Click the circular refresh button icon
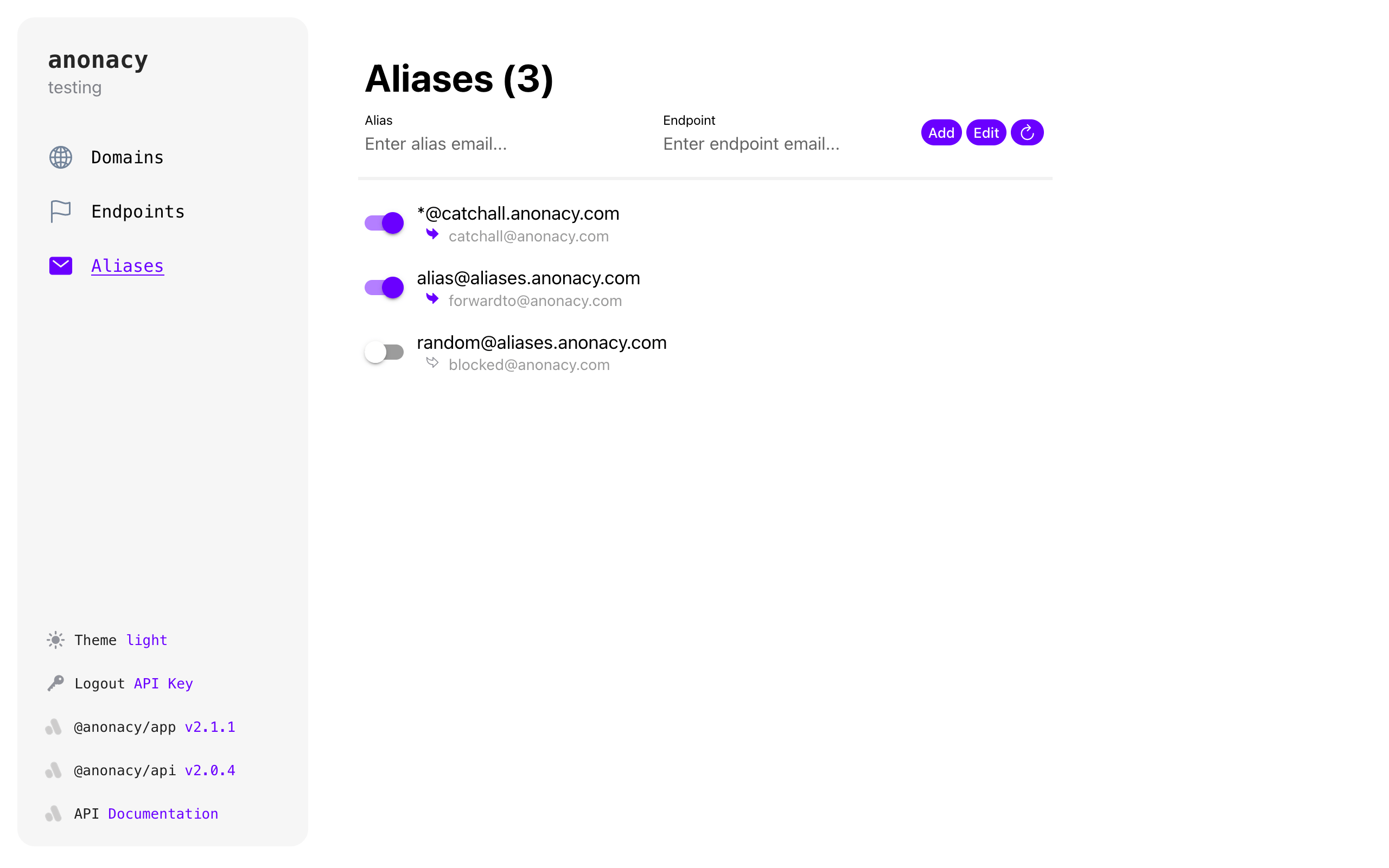Viewport: 1389px width, 868px height. [x=1027, y=132]
